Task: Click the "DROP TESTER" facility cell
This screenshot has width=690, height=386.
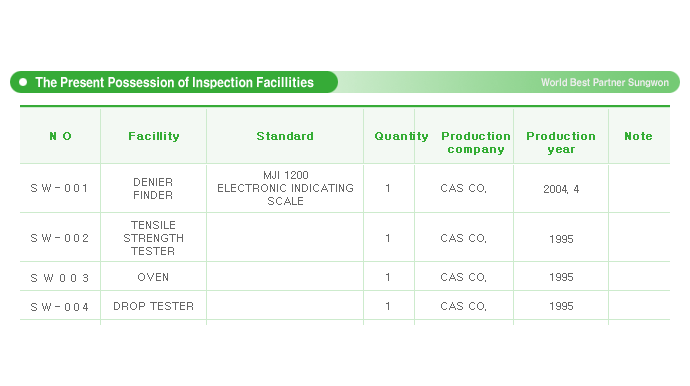Action: [x=153, y=306]
